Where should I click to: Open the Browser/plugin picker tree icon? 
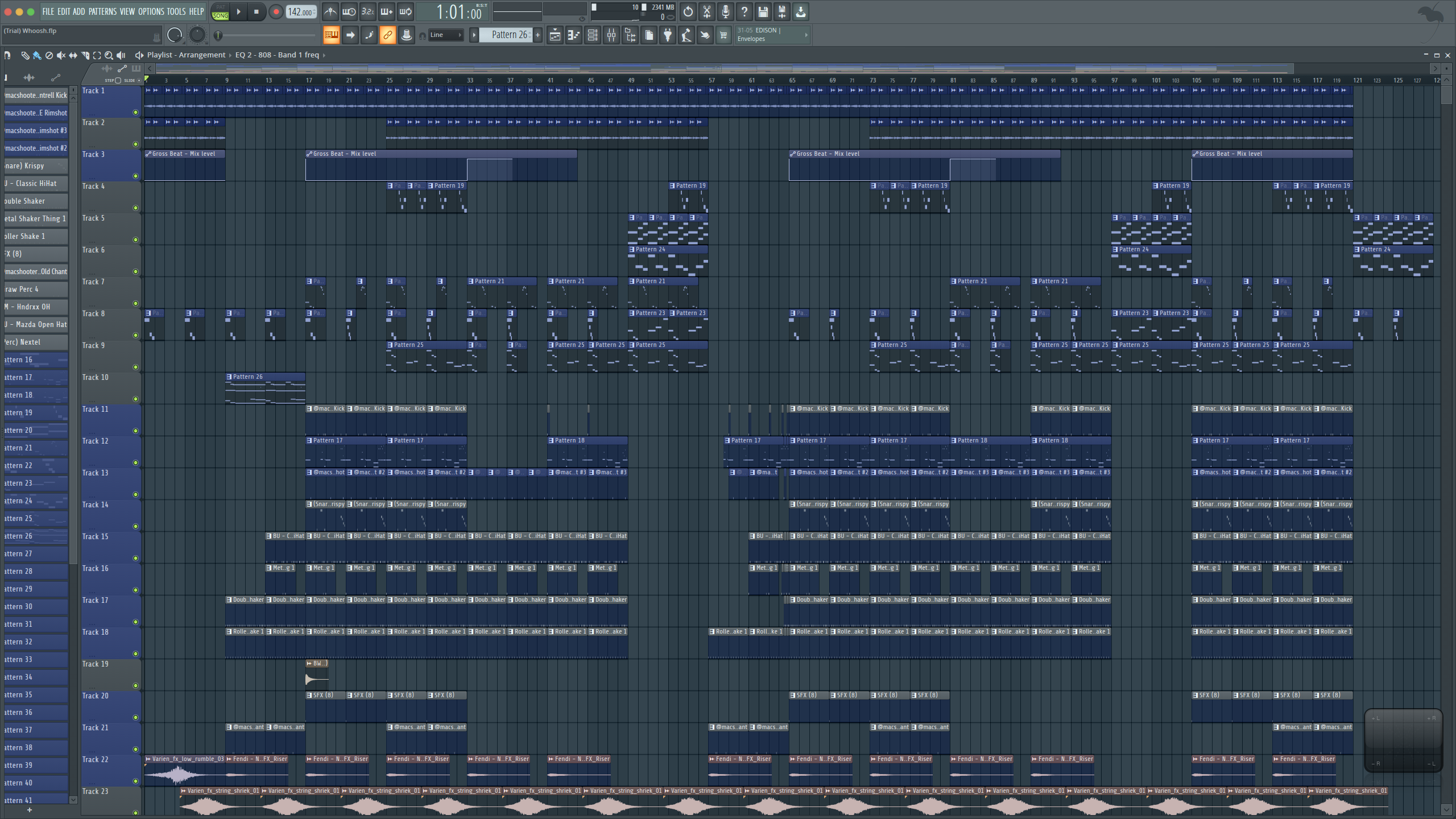tap(630, 35)
